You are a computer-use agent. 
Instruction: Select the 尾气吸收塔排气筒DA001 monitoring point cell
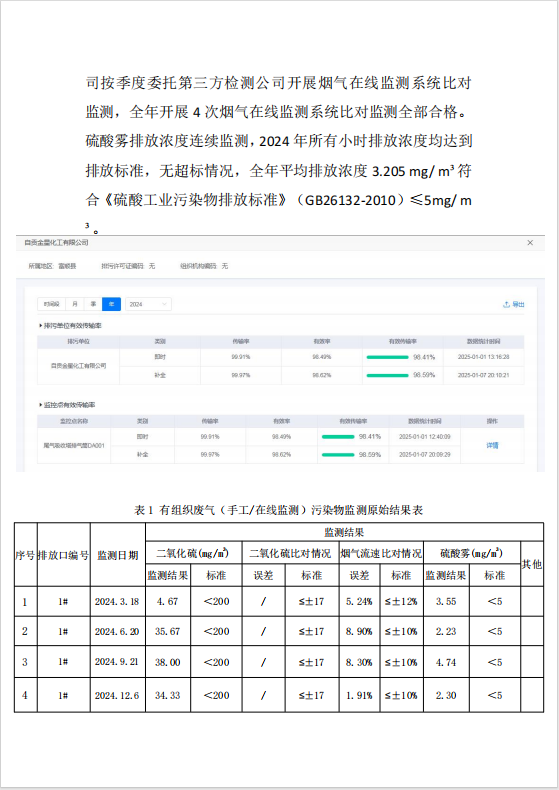[x=74, y=445]
